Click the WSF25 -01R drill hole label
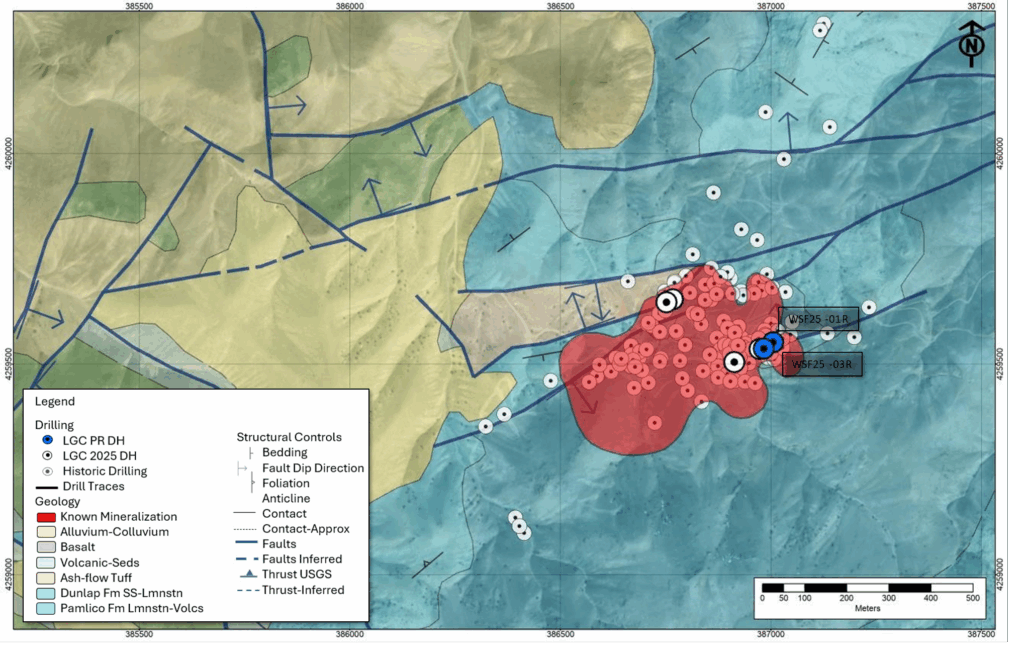1024x658 pixels. point(817,319)
